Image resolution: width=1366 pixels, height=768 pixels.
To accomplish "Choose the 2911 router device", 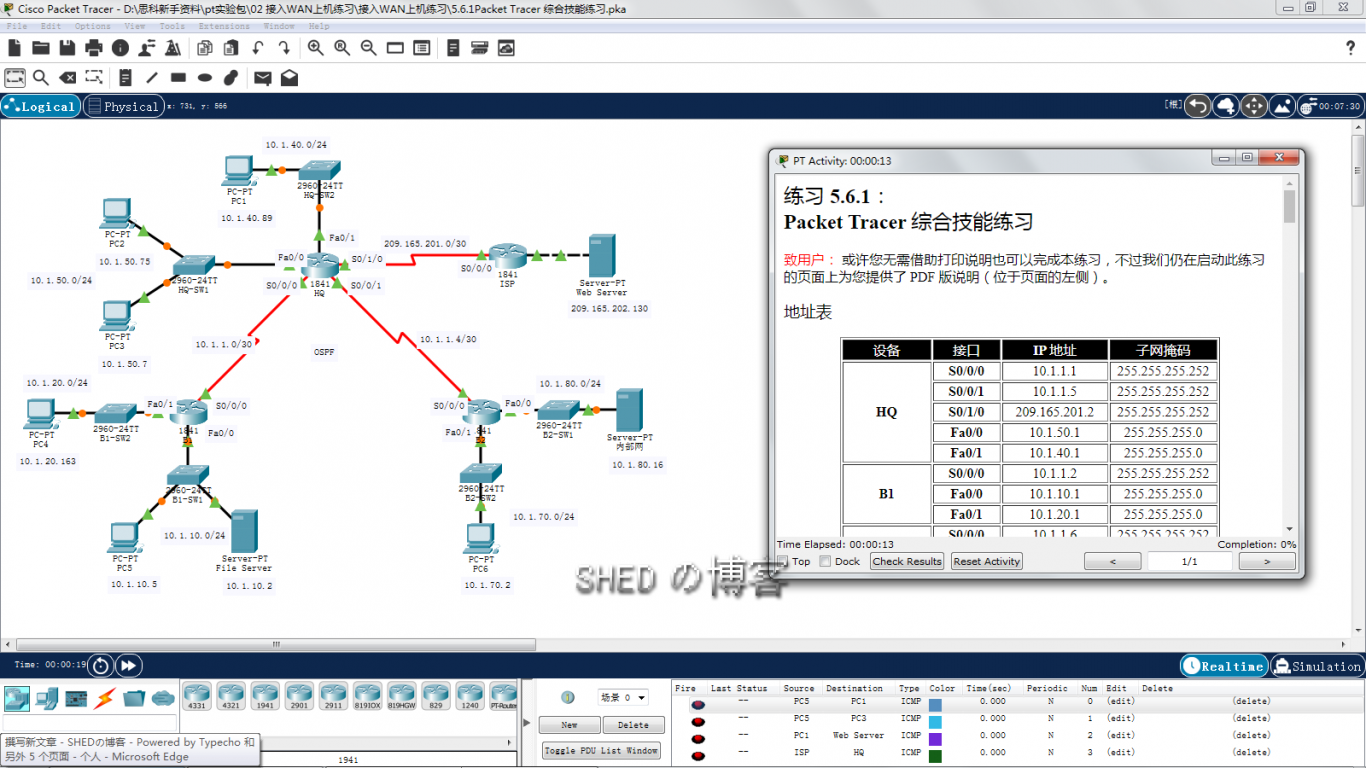I will point(333,695).
